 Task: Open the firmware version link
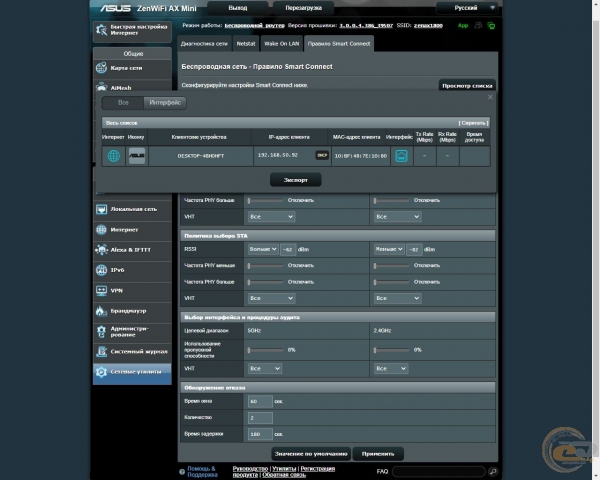366,26
